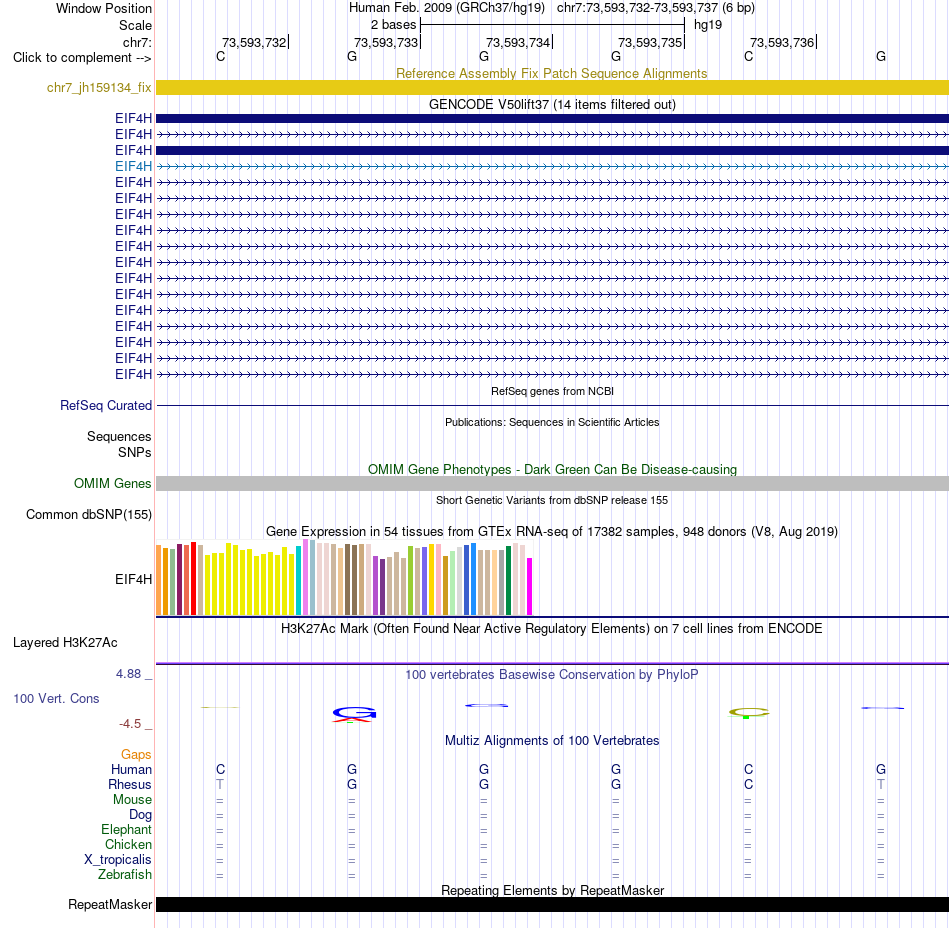This screenshot has height=928, width=950.
Task: Open the 100 Vert. Cons label
Action: coord(56,698)
